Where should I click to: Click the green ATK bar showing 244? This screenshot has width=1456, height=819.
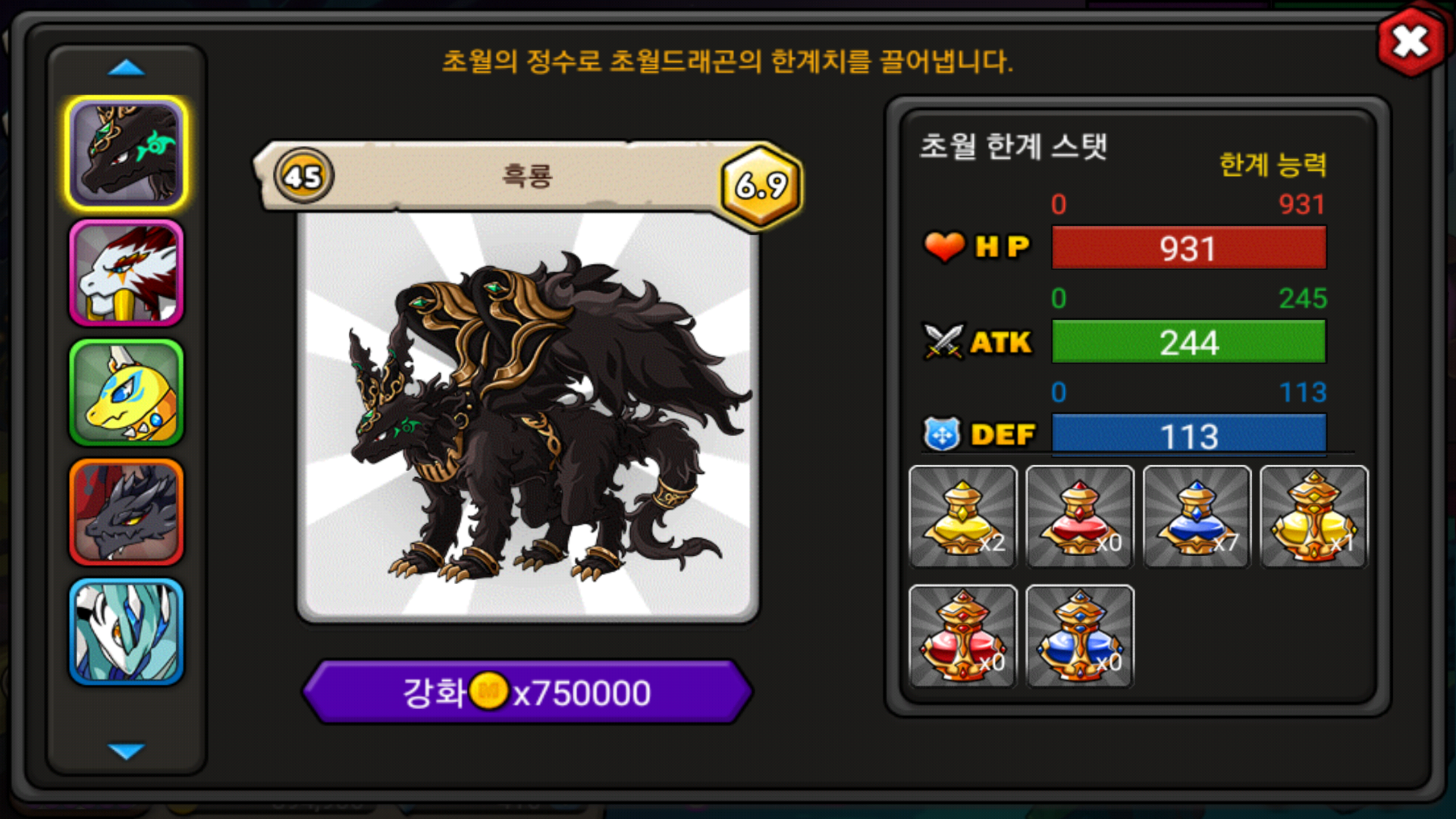[x=1189, y=341]
